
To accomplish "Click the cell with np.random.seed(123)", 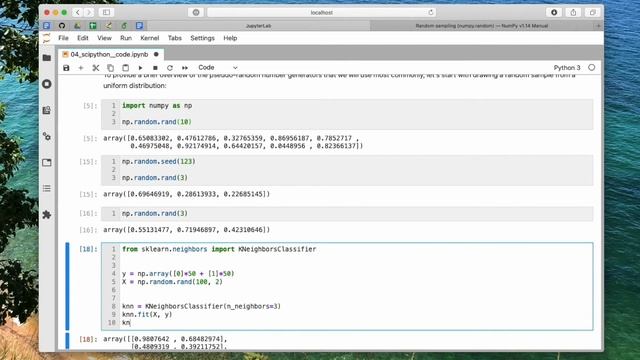I will click(x=347, y=170).
